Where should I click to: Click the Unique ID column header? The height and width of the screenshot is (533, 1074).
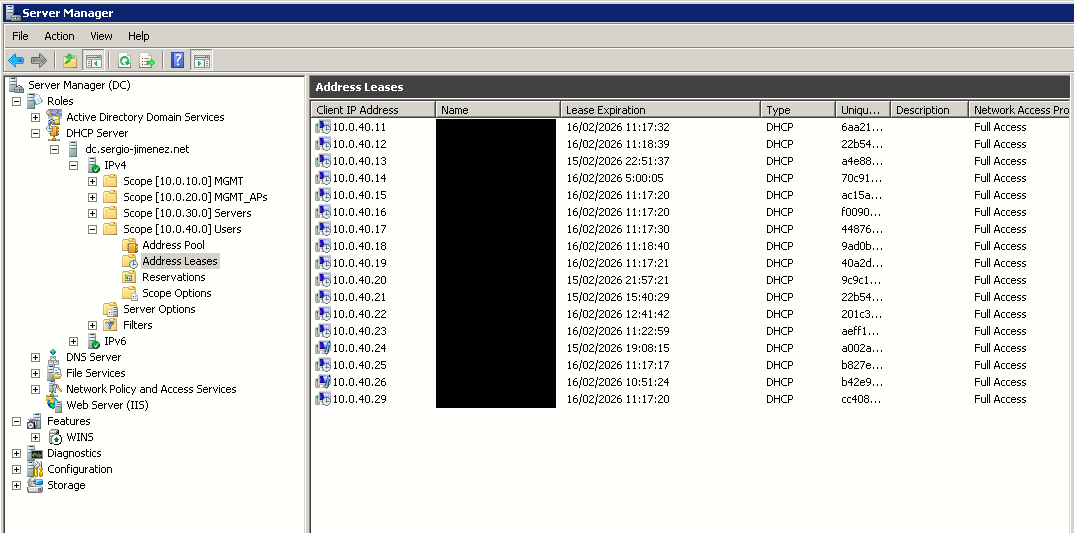(863, 110)
